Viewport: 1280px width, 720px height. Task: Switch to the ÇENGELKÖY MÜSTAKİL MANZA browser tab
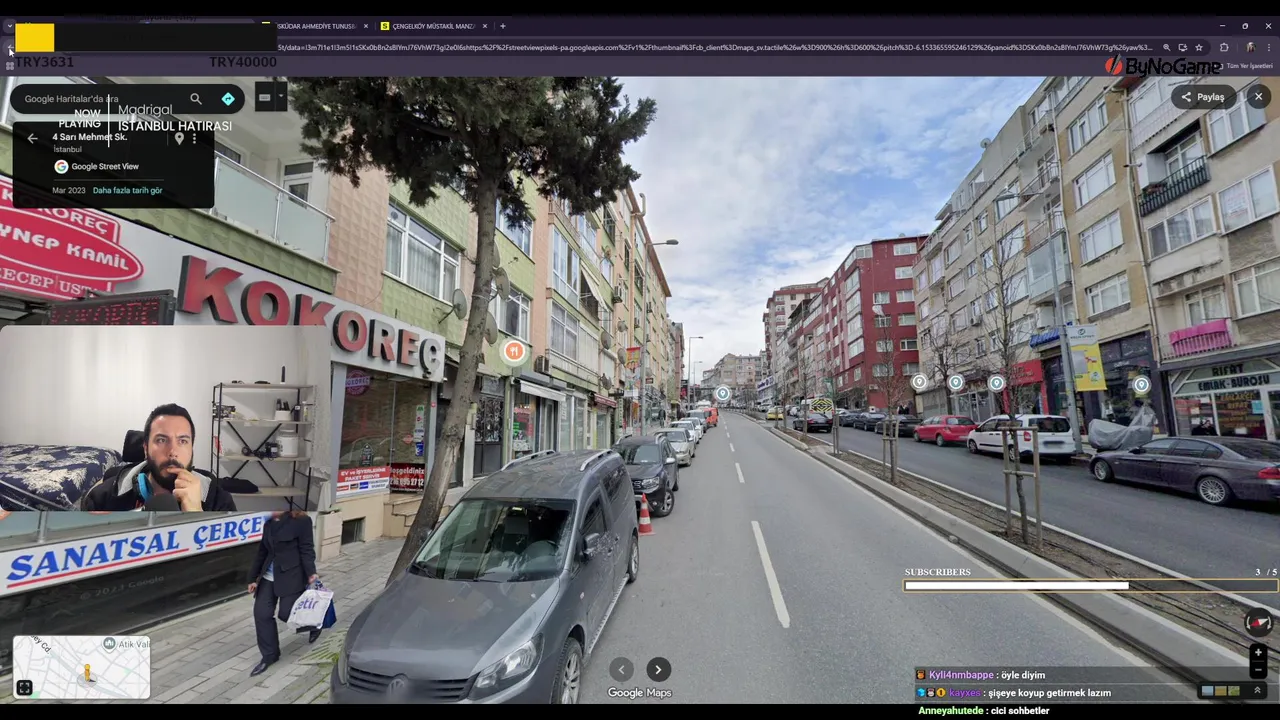(432, 26)
